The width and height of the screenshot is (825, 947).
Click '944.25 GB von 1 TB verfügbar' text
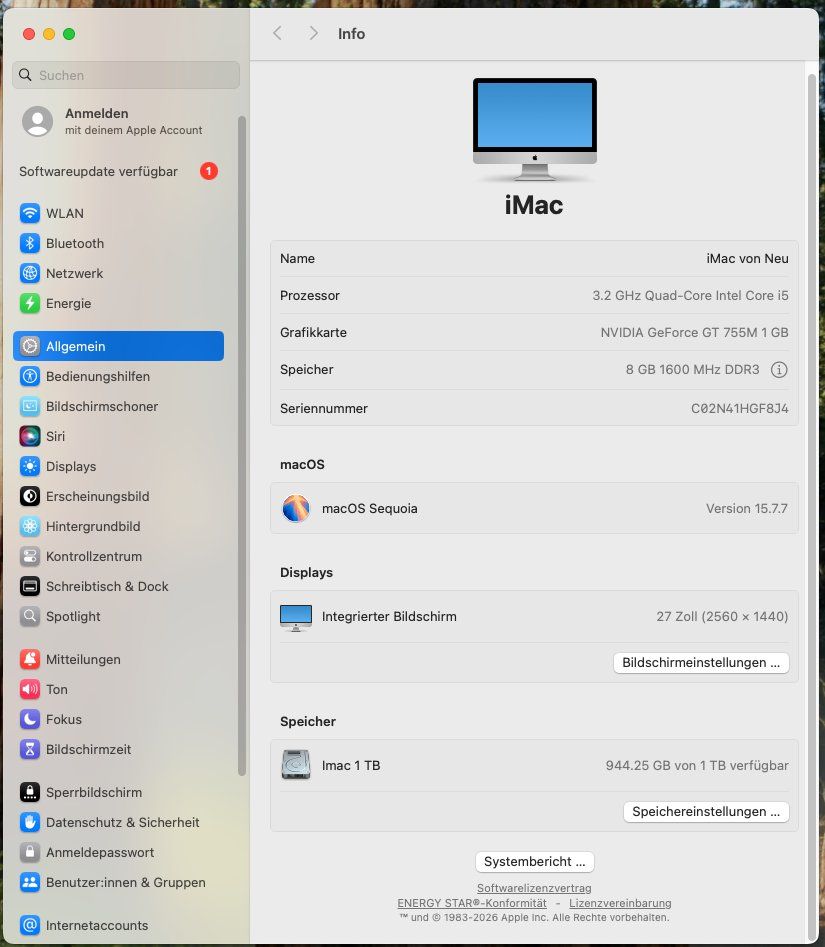click(697, 766)
